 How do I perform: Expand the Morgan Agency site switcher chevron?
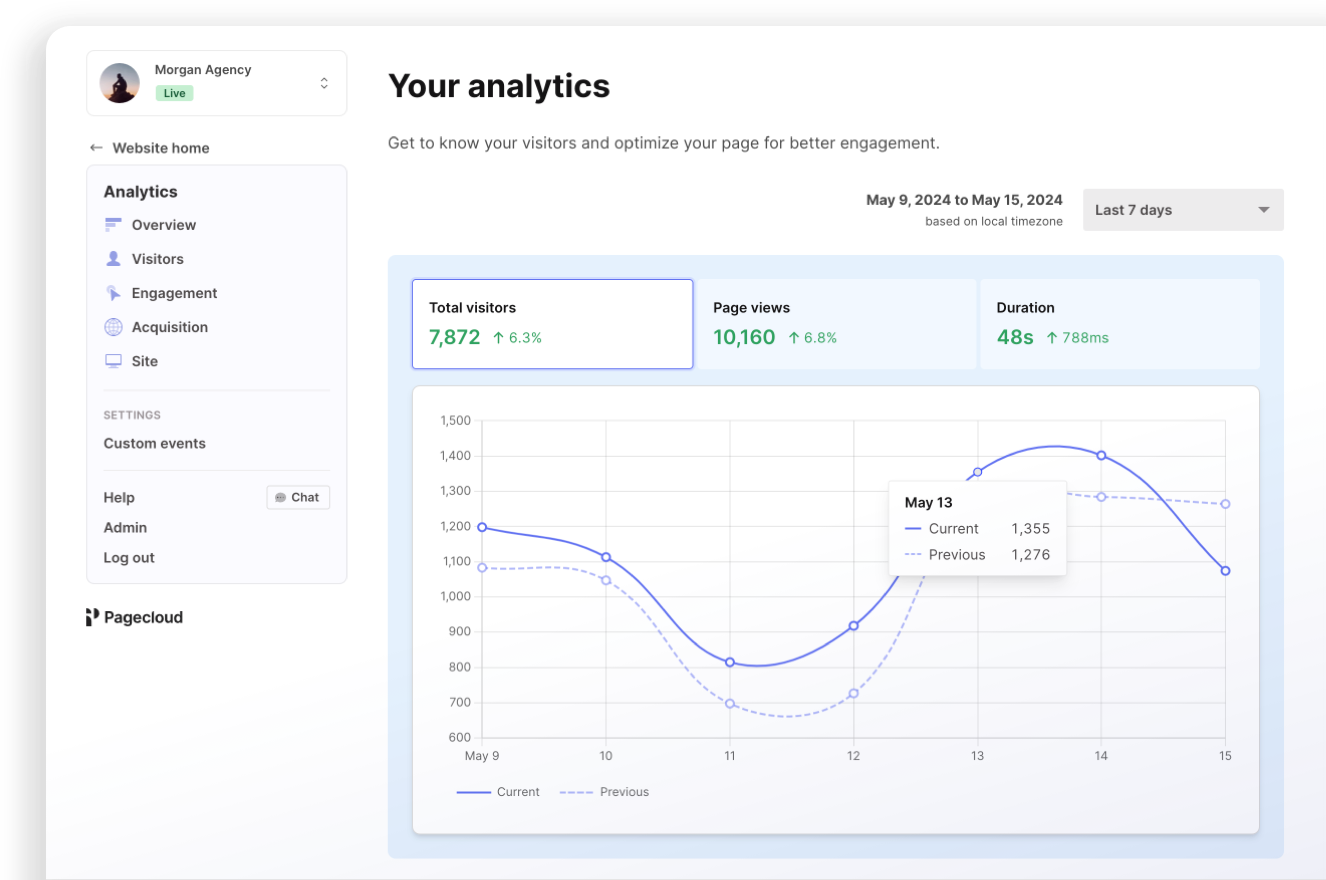click(324, 83)
